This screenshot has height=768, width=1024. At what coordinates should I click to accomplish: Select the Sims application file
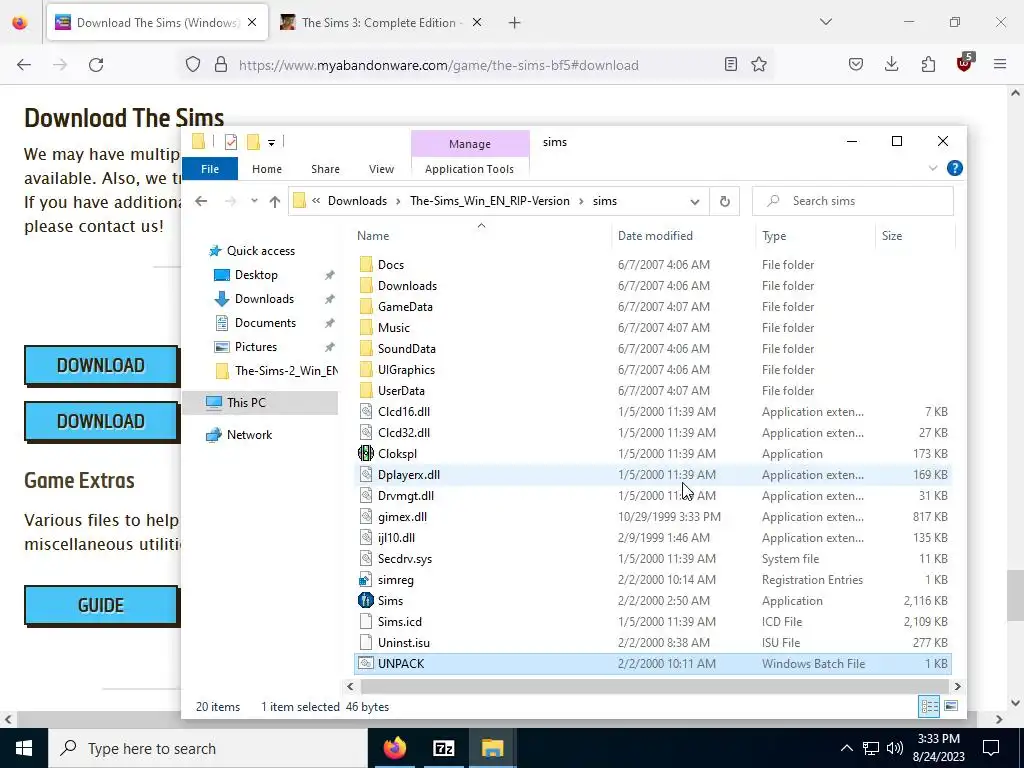coord(391,601)
